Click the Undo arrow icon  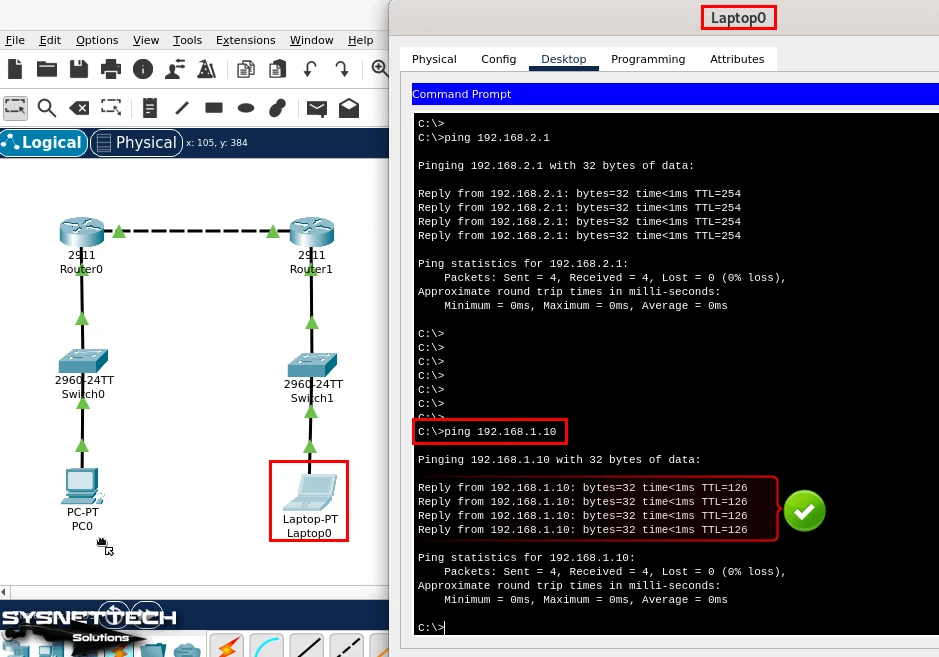(310, 69)
